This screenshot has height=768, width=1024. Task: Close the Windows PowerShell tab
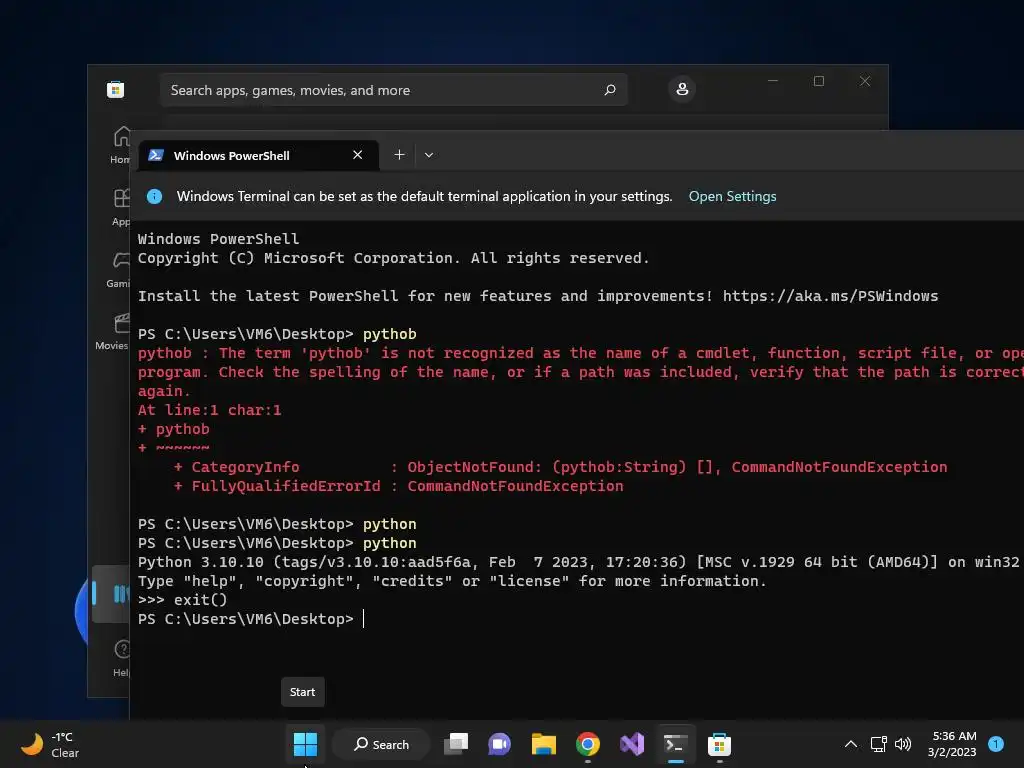tap(357, 155)
